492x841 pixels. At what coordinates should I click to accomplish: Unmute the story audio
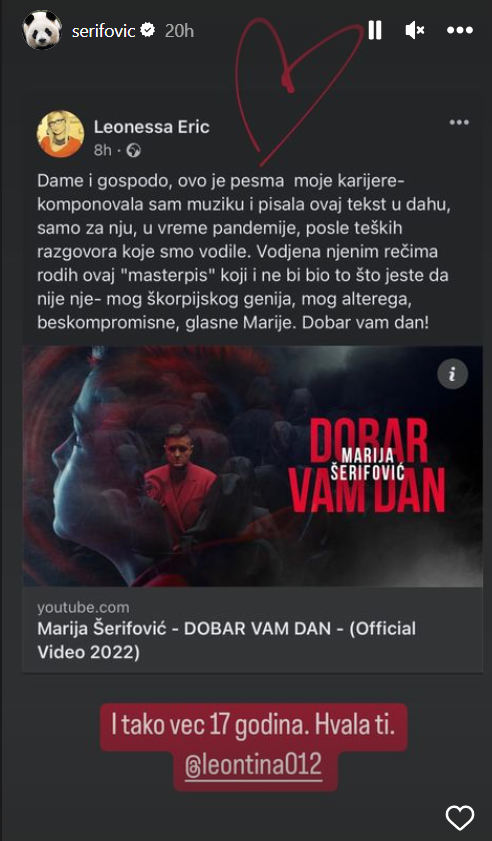click(x=415, y=31)
